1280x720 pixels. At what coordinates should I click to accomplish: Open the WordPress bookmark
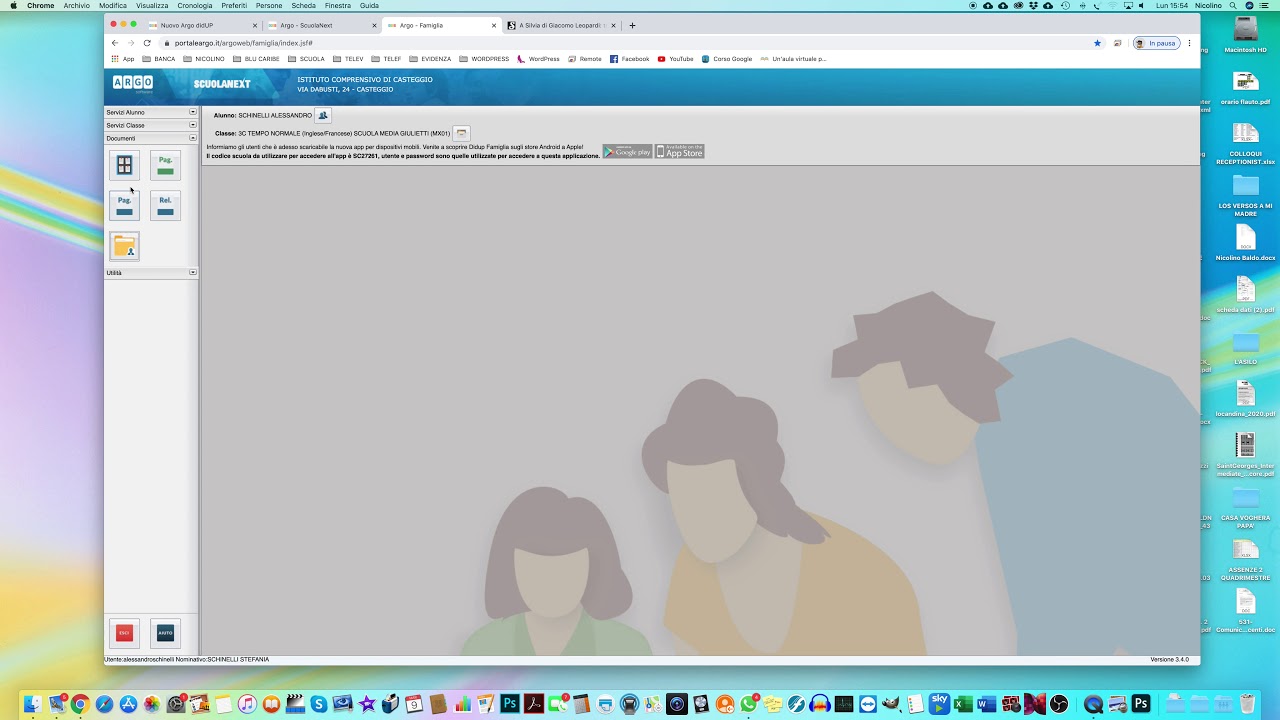coord(538,59)
